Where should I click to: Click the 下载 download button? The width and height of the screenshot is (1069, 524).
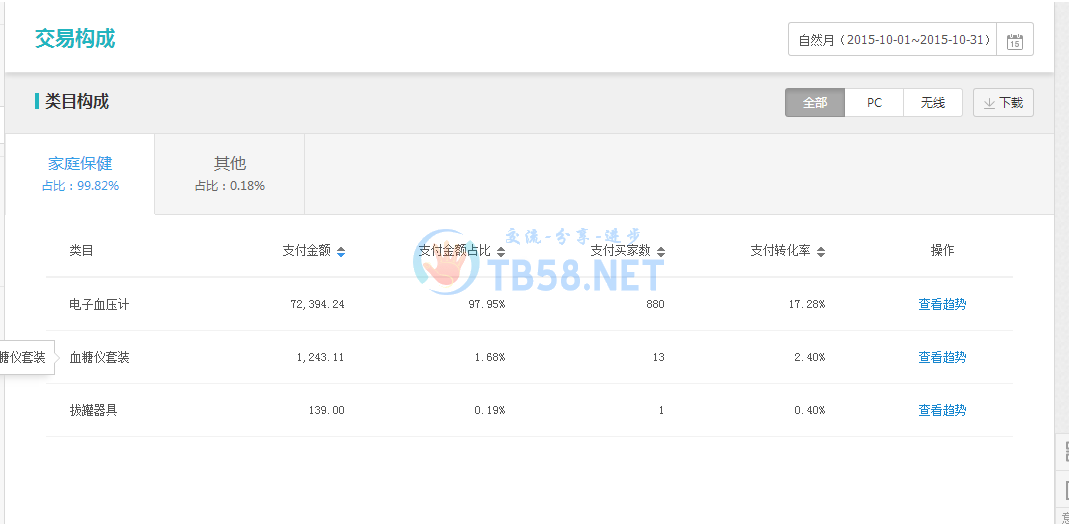1003,103
